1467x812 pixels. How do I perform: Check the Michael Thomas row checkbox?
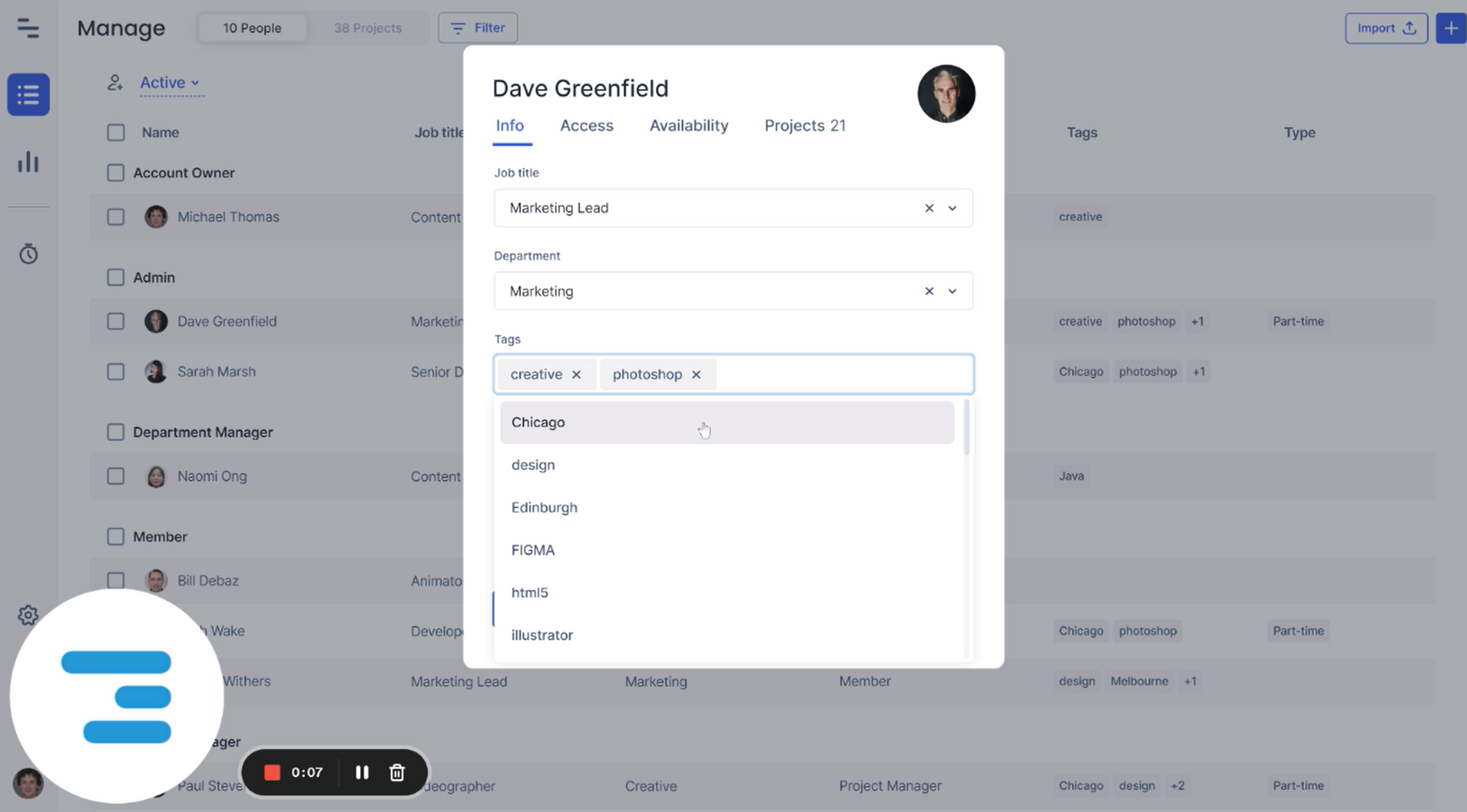click(x=116, y=217)
